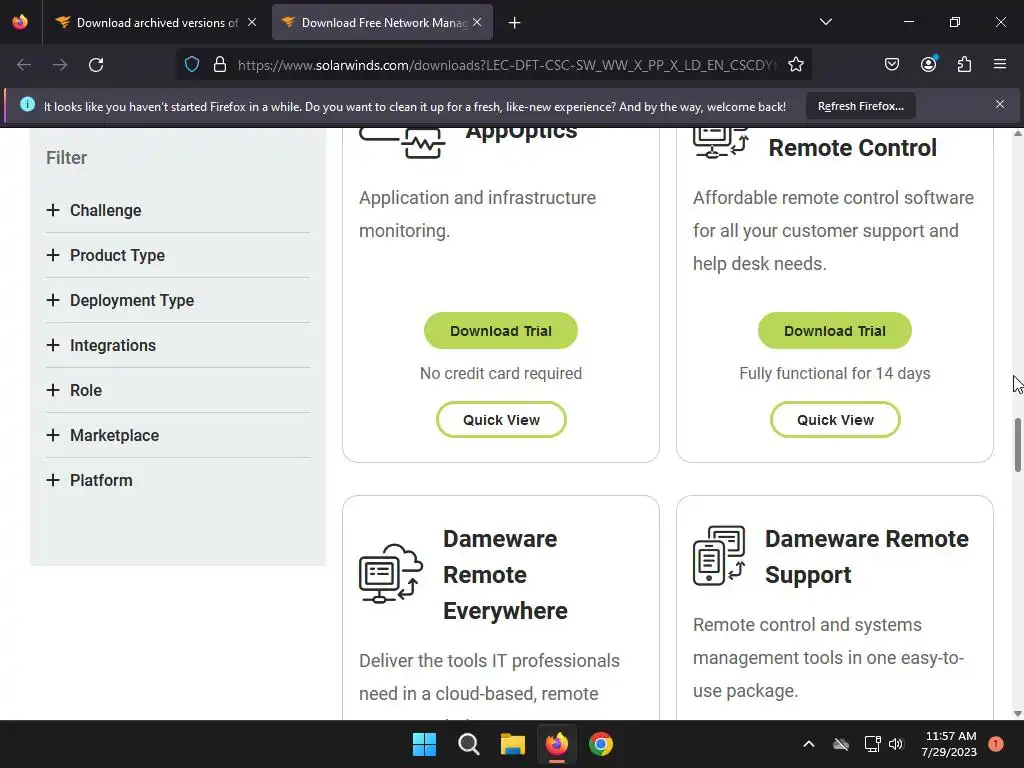The width and height of the screenshot is (1024, 768).
Task: Launch Google Chrome from taskbar
Action: [x=601, y=744]
